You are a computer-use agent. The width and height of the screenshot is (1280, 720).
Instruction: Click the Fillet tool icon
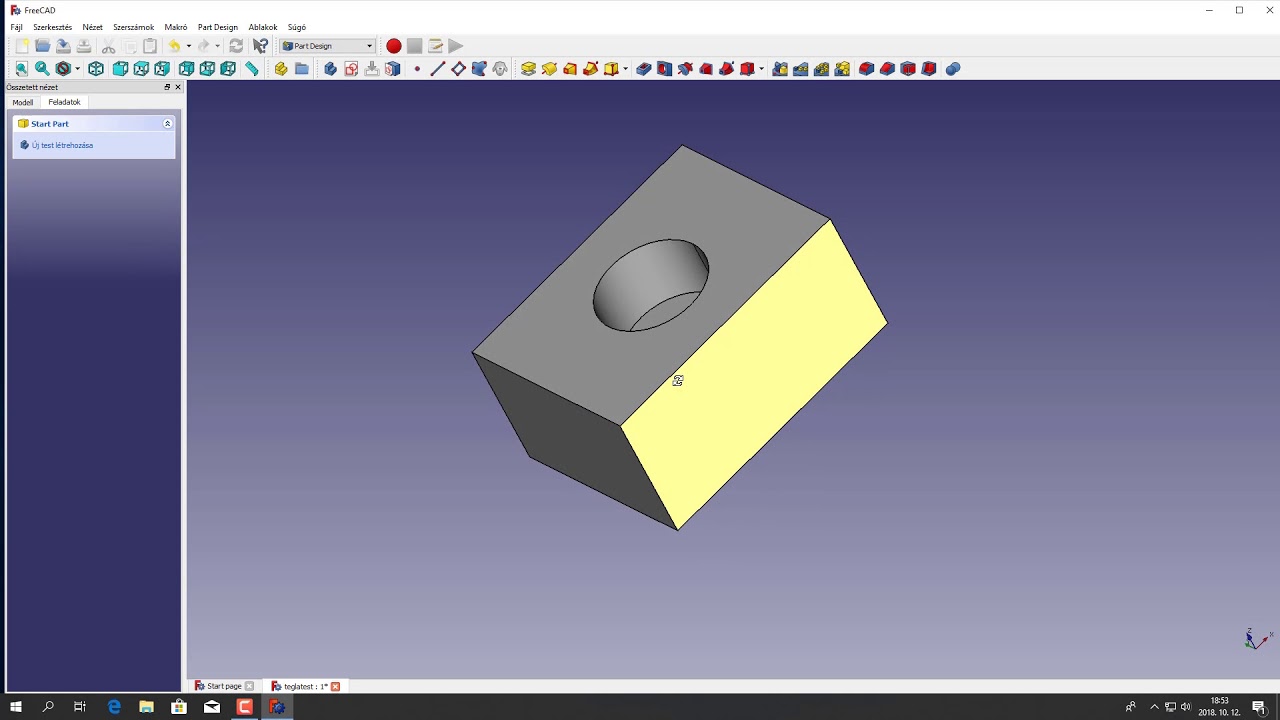point(867,69)
